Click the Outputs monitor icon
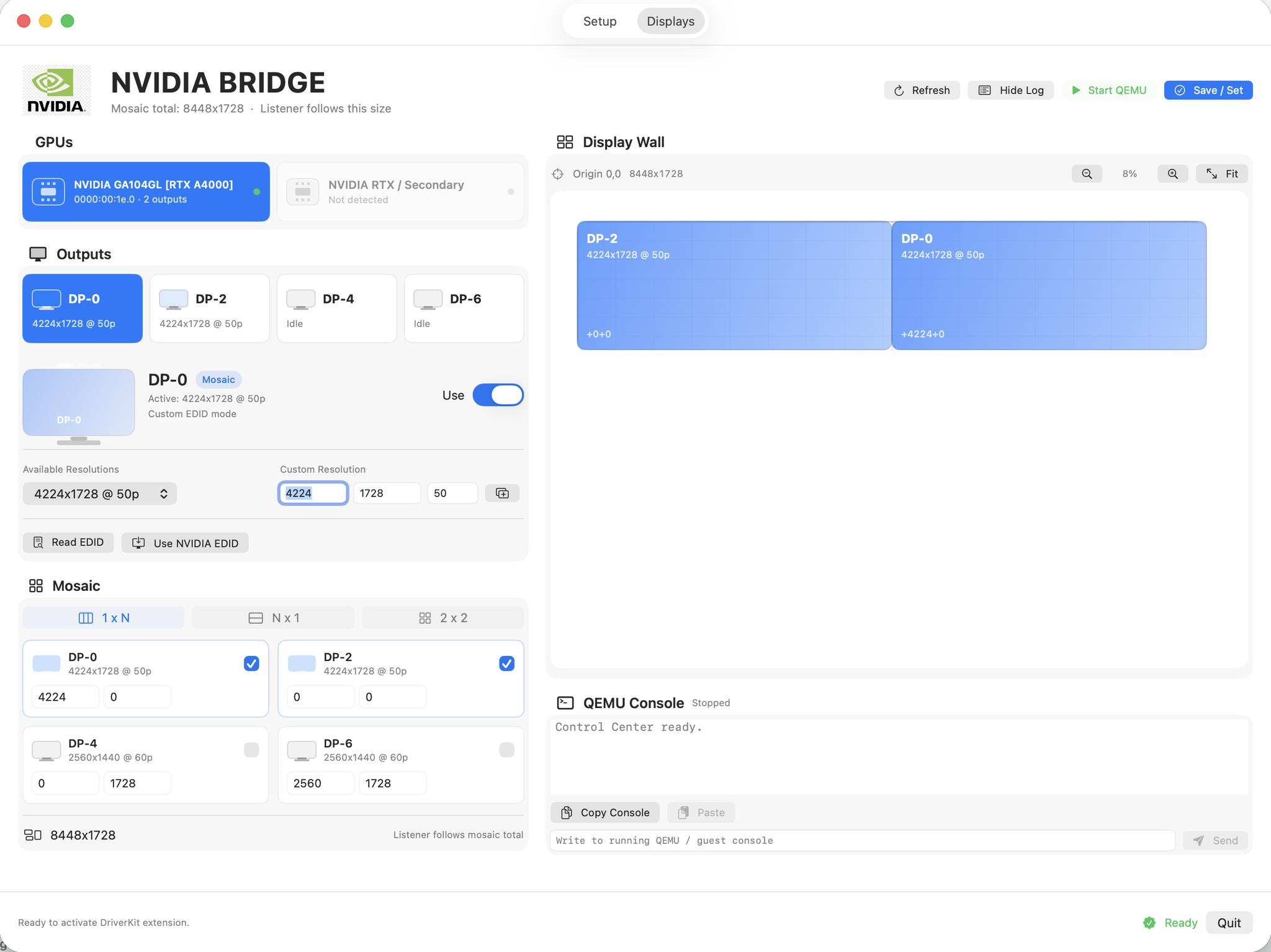 38,254
